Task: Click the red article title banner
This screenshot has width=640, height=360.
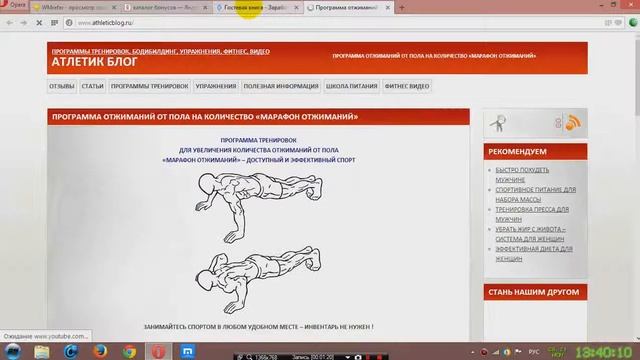Action: (258, 117)
